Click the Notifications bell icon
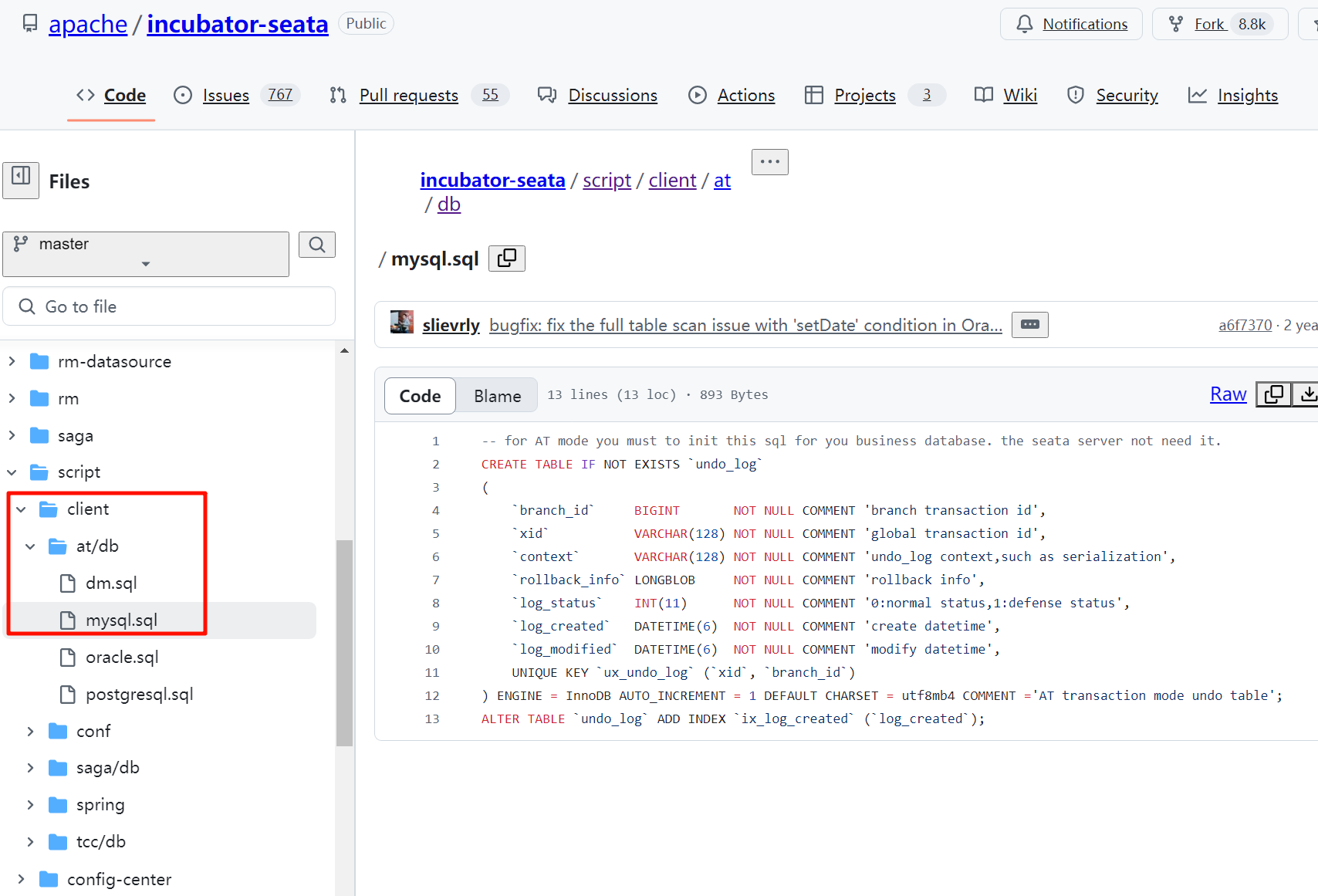The height and width of the screenshot is (896, 1318). click(1024, 24)
